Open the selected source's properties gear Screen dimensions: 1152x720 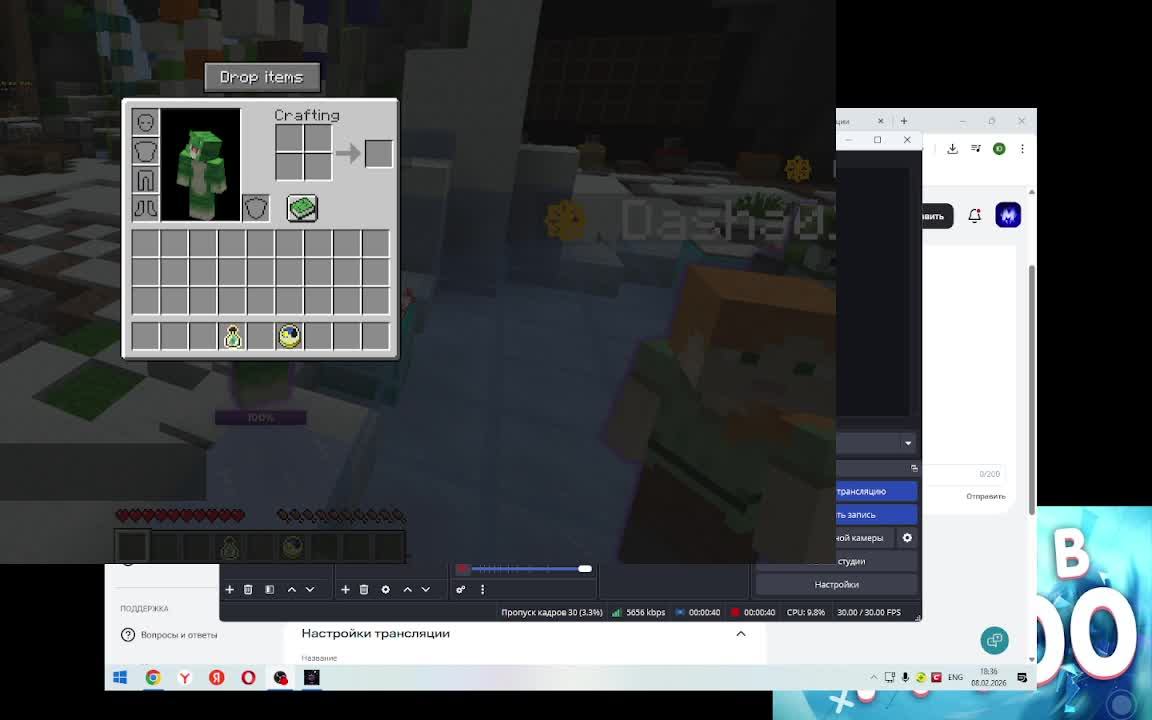[x=386, y=589]
